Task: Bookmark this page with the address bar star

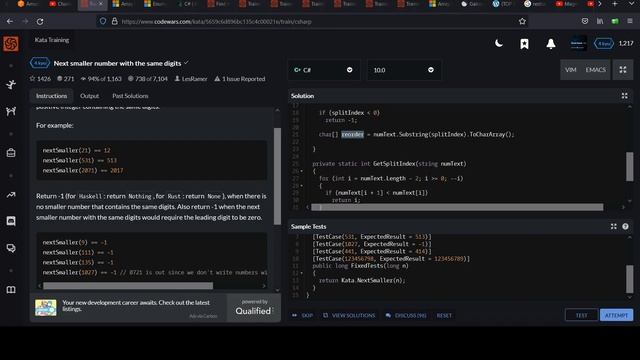Action: pos(522,21)
